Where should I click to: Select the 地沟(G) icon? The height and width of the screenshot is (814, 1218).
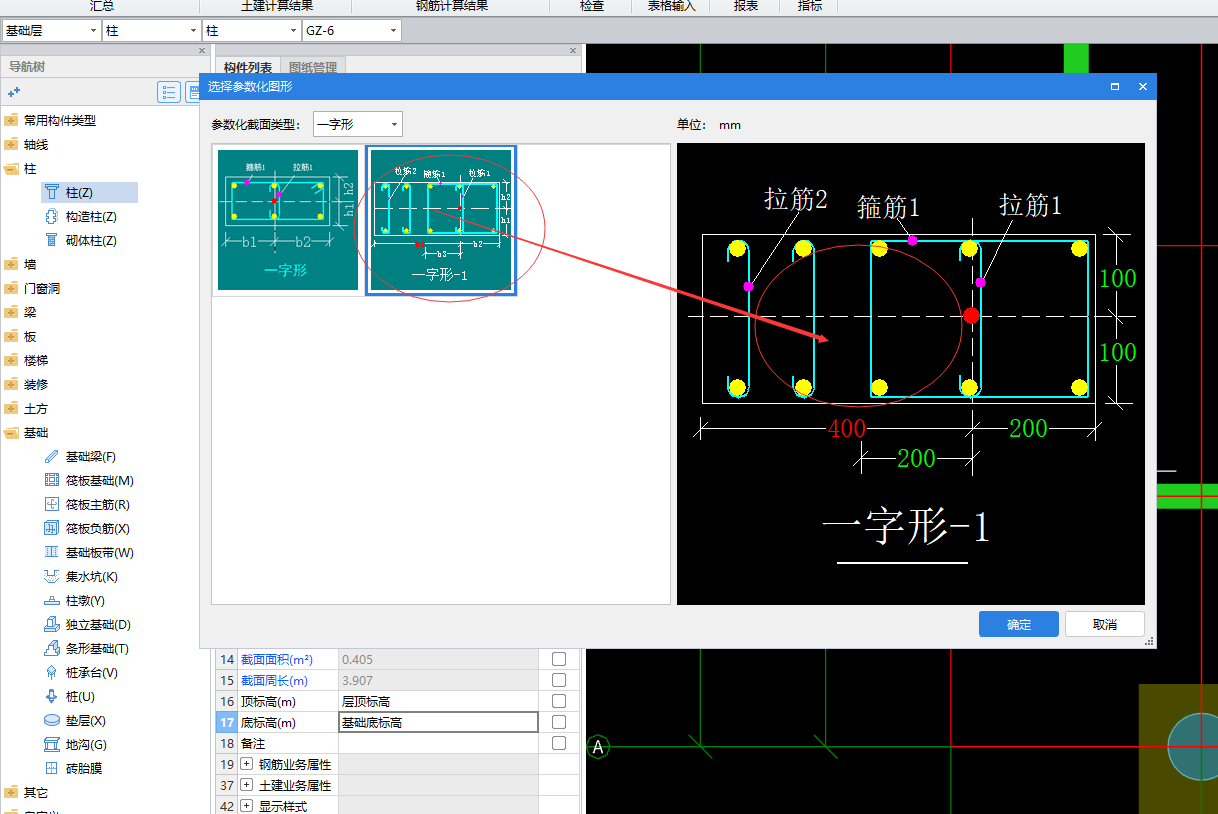52,745
